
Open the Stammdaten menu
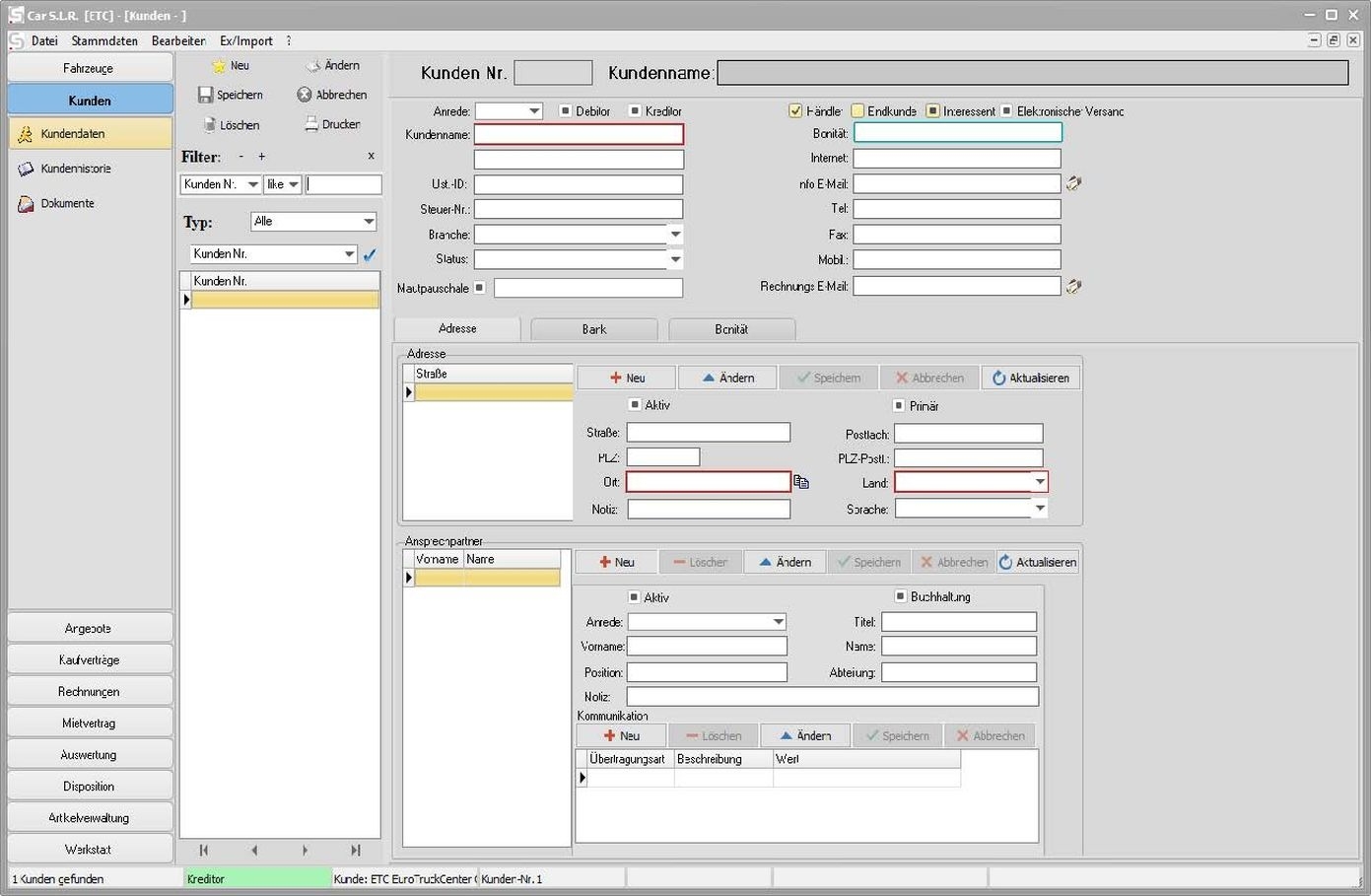pyautogui.click(x=104, y=40)
